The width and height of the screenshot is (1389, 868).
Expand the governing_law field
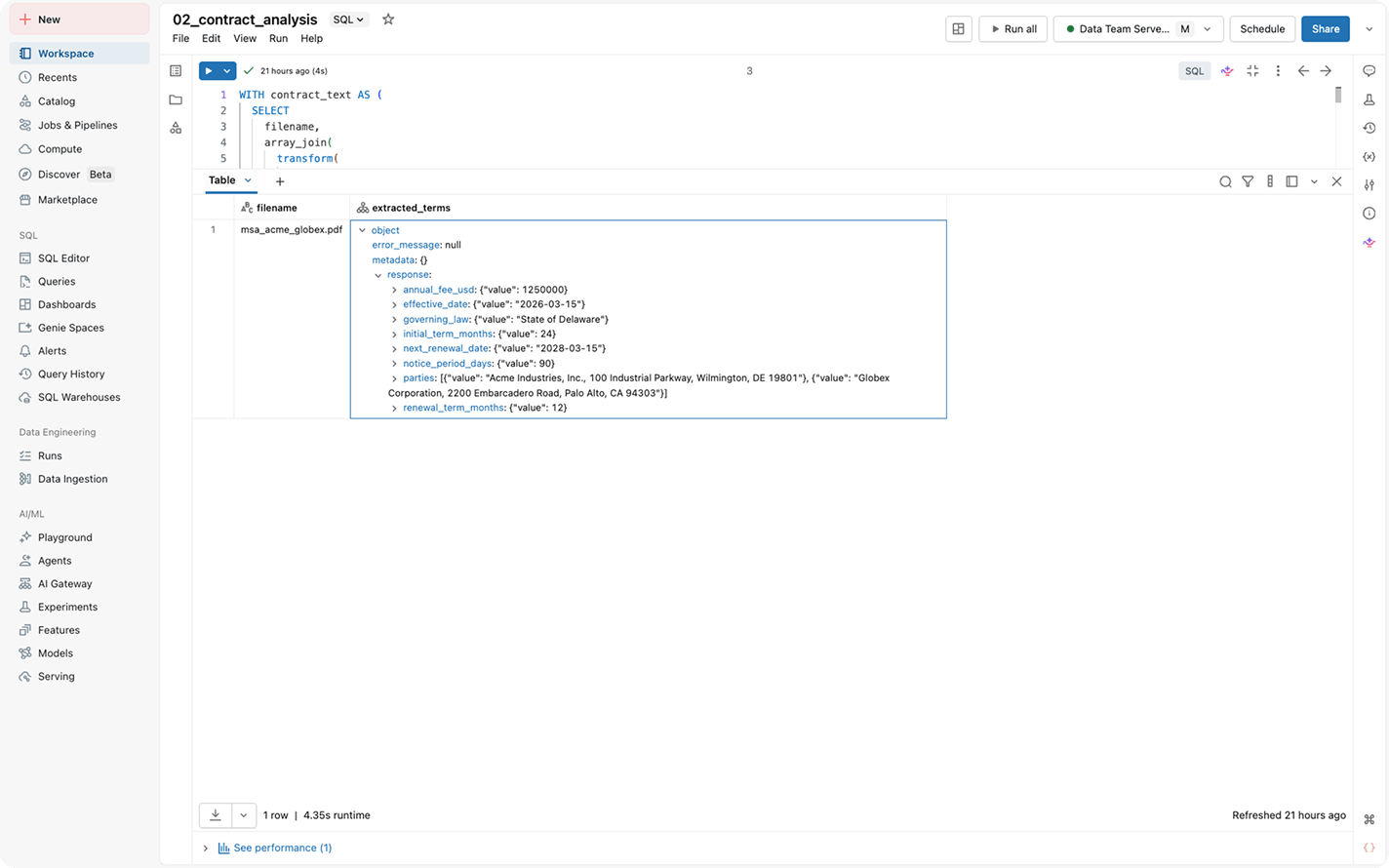(394, 319)
